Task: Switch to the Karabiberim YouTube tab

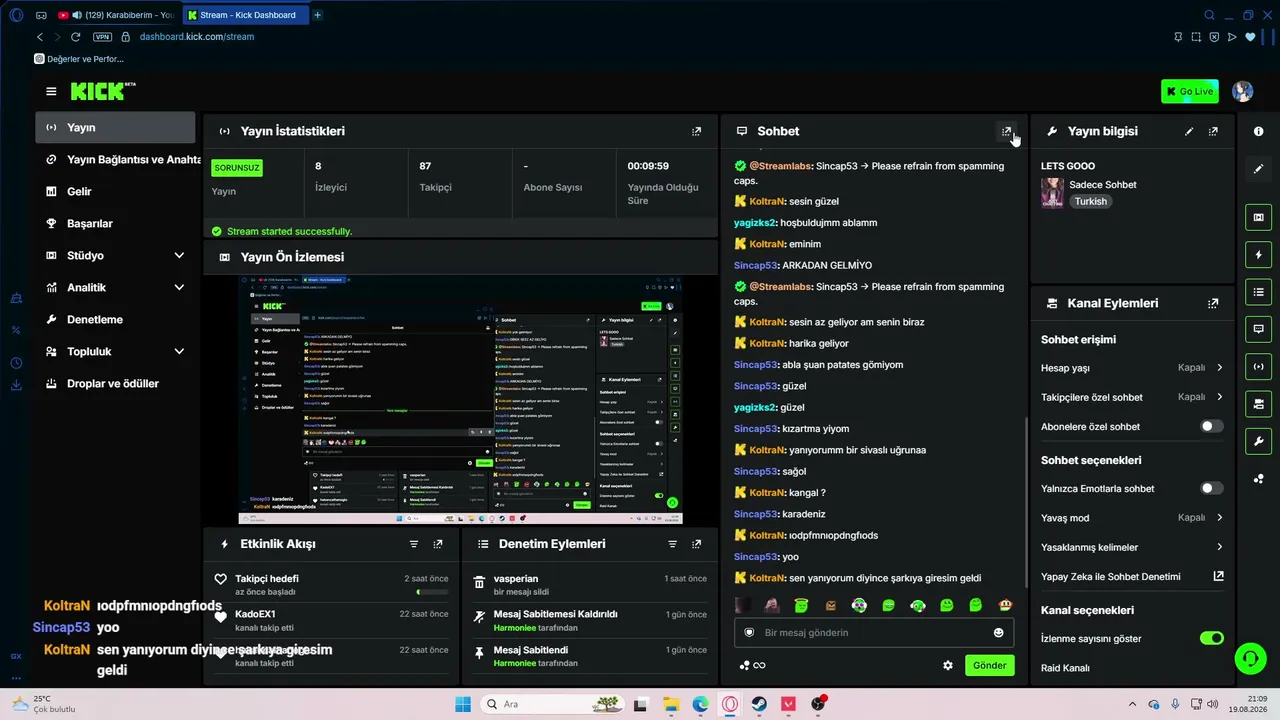Action: pos(117,15)
